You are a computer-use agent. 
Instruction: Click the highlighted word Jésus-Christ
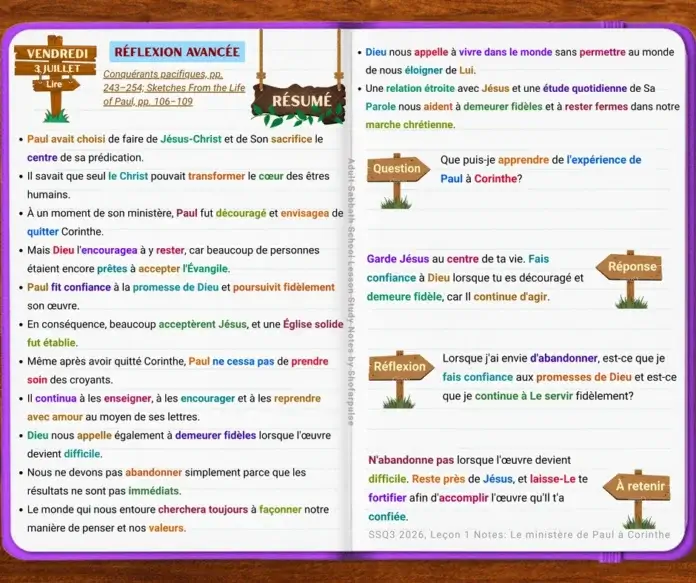pyautogui.click(x=191, y=139)
